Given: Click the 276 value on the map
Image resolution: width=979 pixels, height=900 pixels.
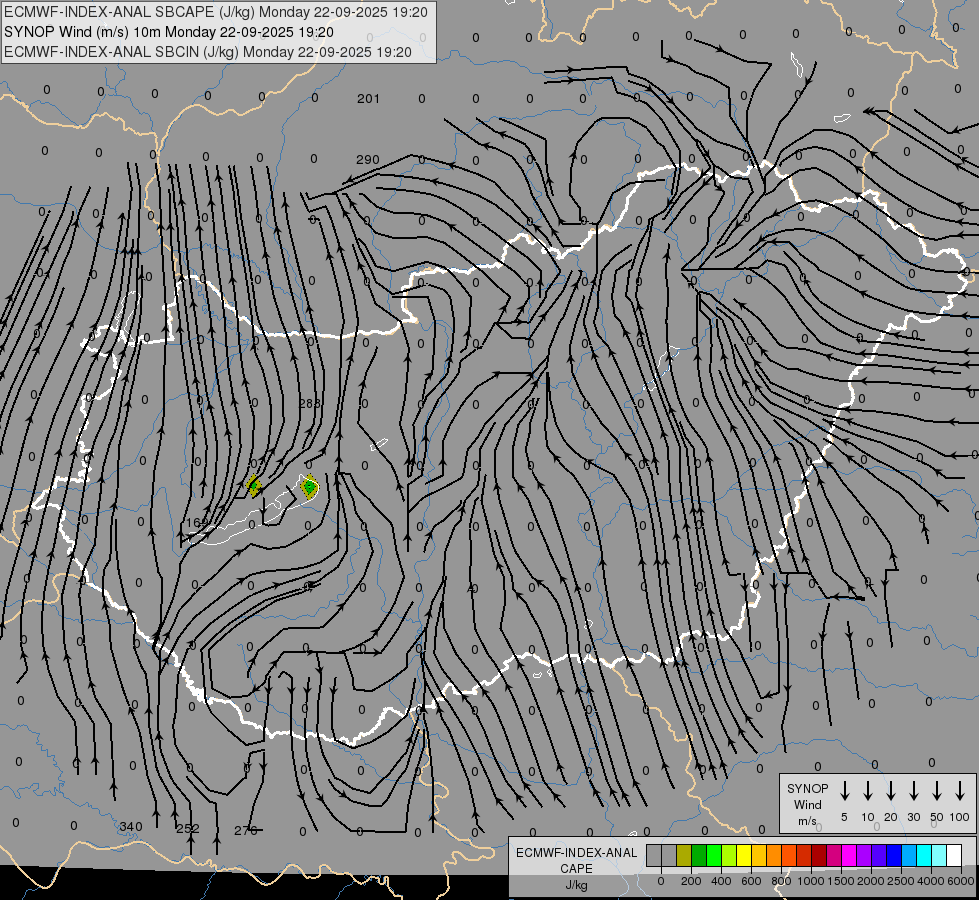Looking at the screenshot, I should point(245,831).
